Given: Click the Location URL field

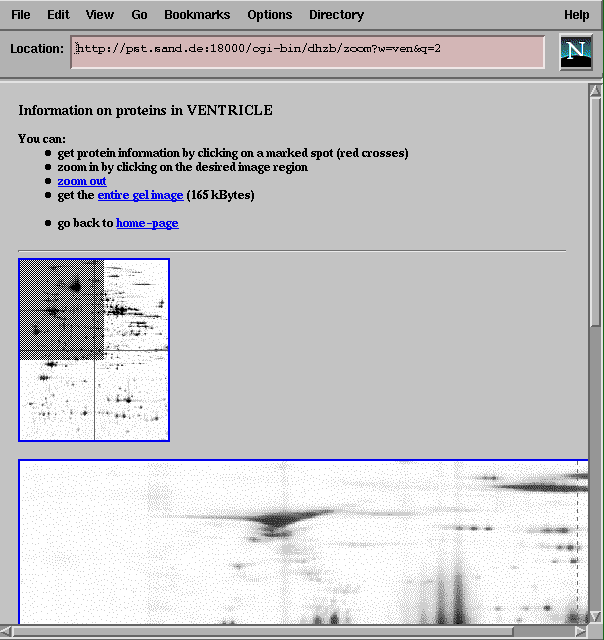Looking at the screenshot, I should 308,52.
